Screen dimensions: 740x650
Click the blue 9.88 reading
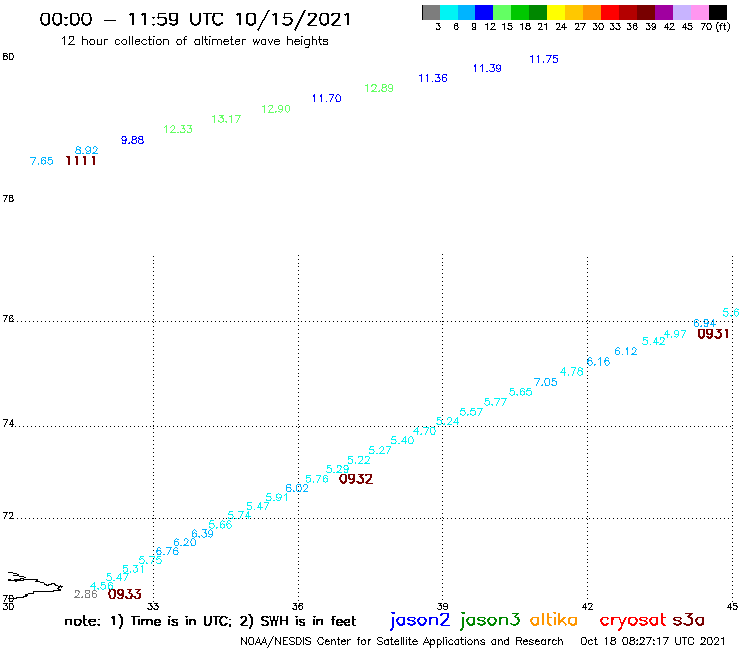point(133,140)
